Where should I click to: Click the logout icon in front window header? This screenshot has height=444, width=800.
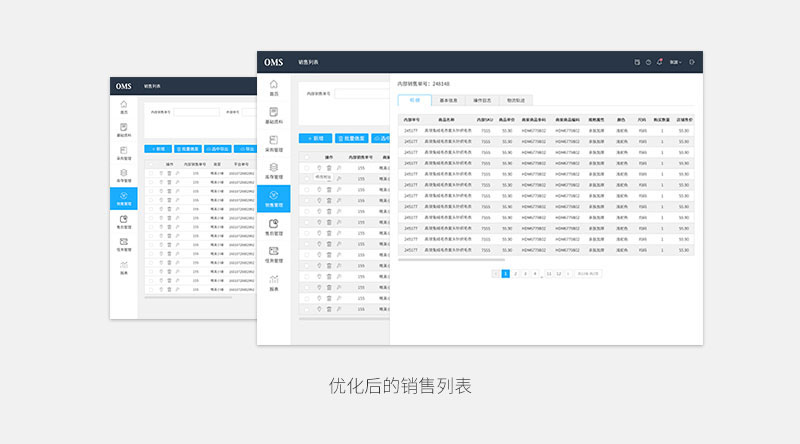click(692, 62)
